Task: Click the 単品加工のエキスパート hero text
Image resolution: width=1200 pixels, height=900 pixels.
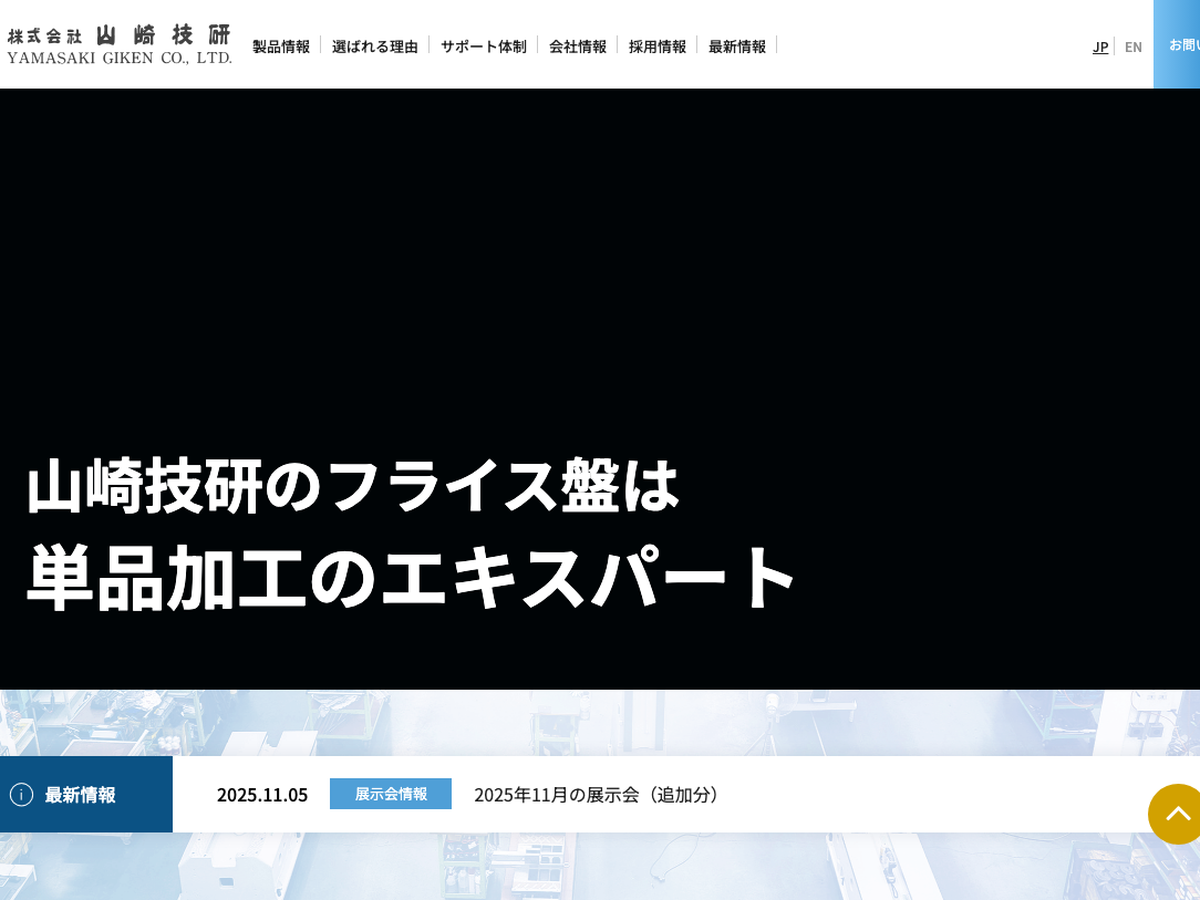Action: [411, 578]
